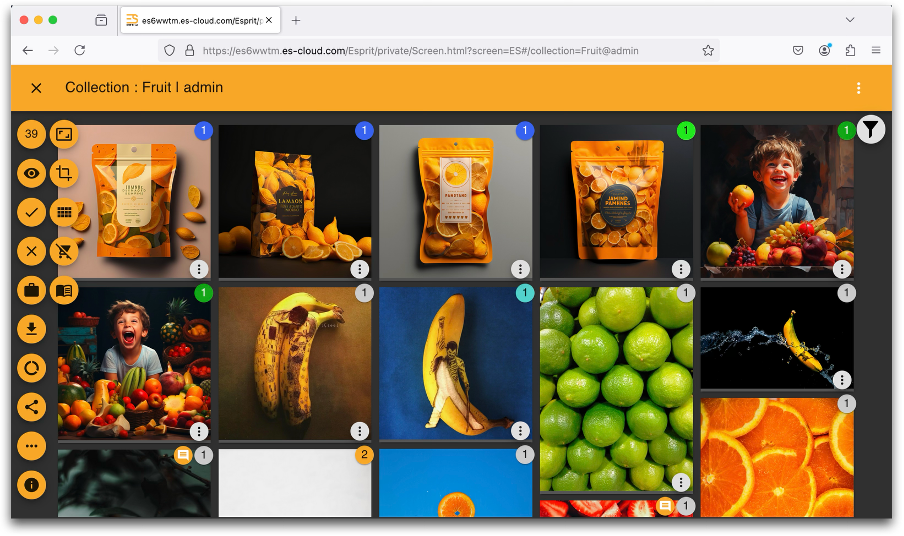
Task: Click the download button
Action: point(31,329)
